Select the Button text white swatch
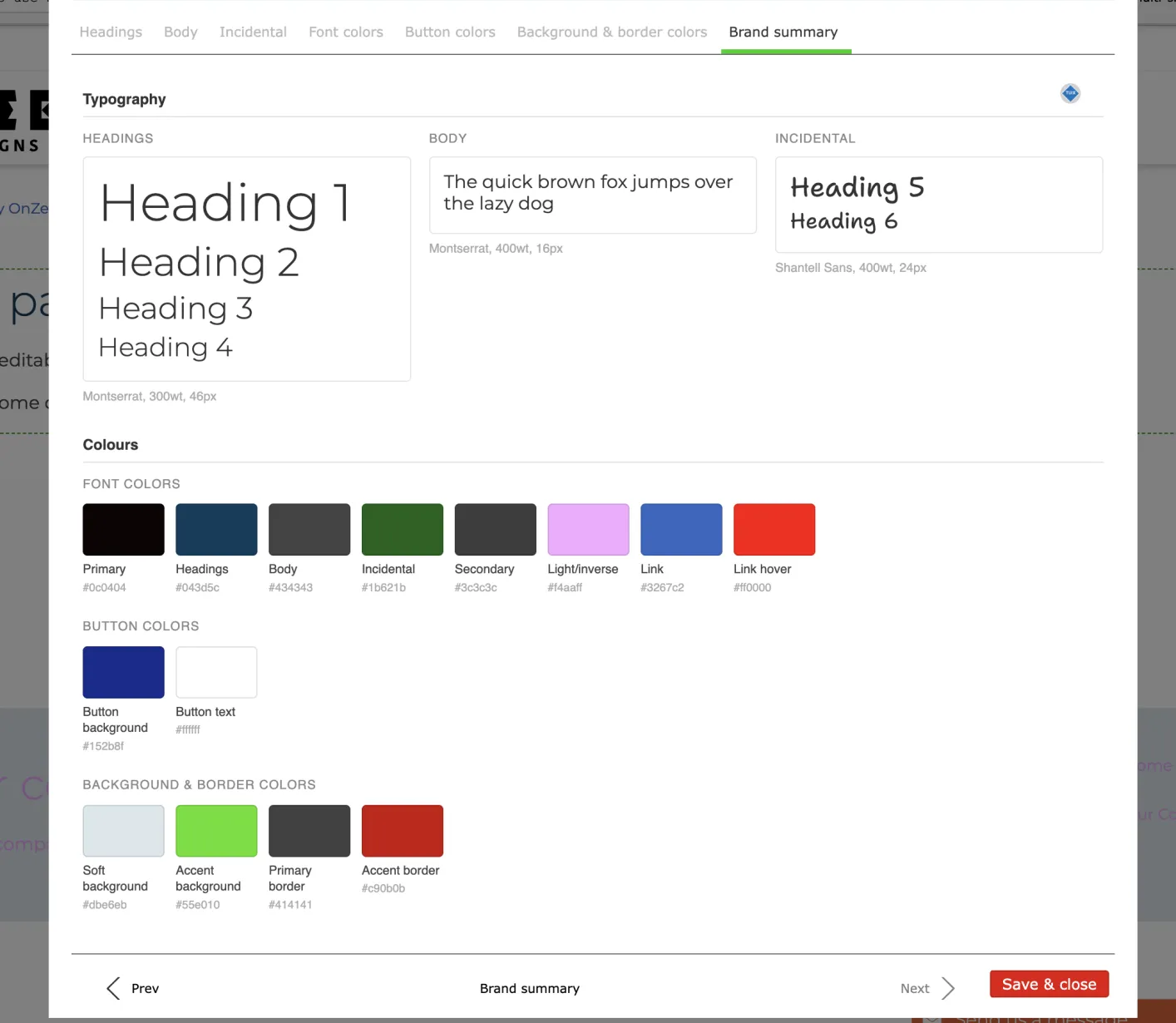 pos(216,672)
